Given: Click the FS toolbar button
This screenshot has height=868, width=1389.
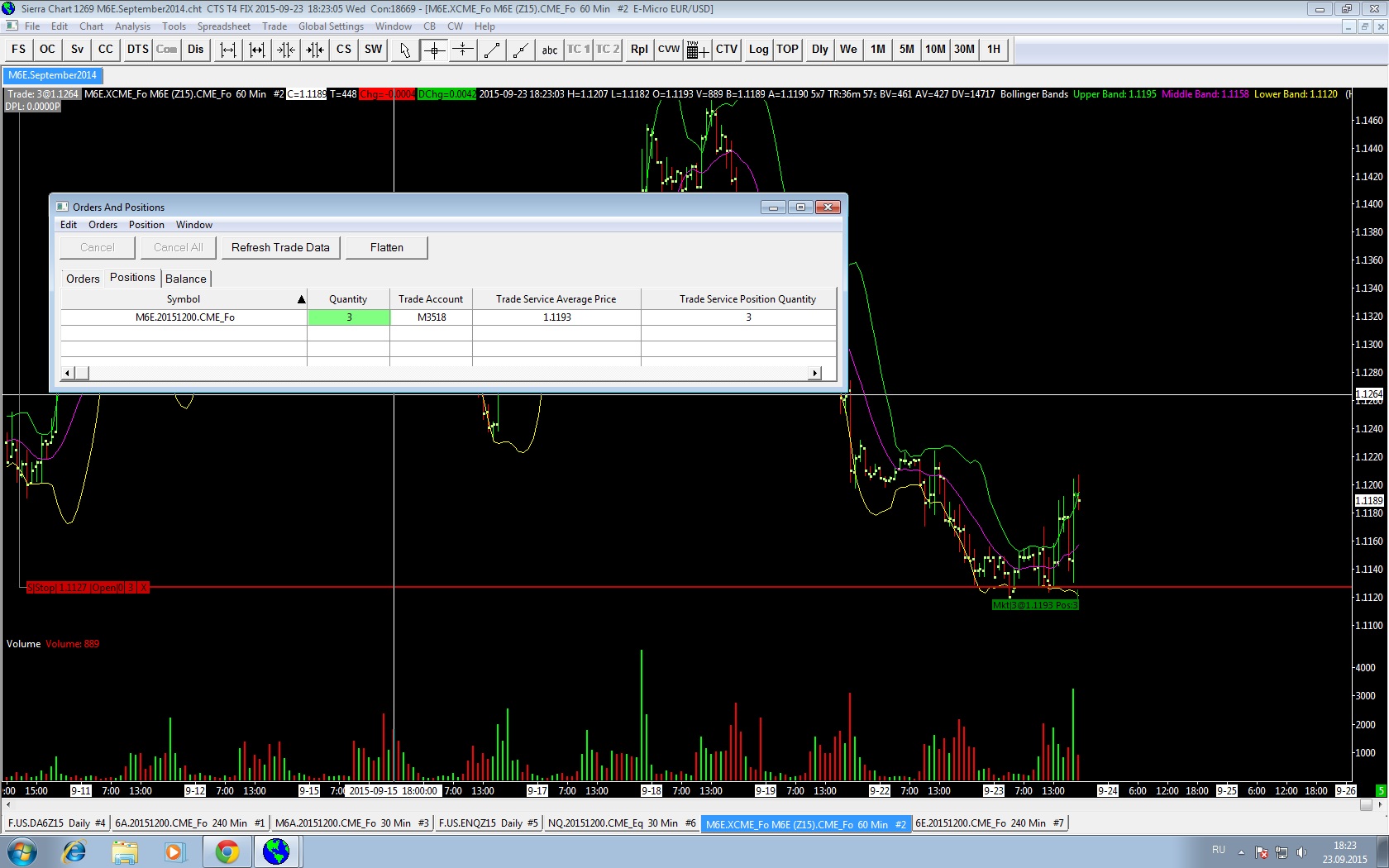Looking at the screenshot, I should point(18,50).
